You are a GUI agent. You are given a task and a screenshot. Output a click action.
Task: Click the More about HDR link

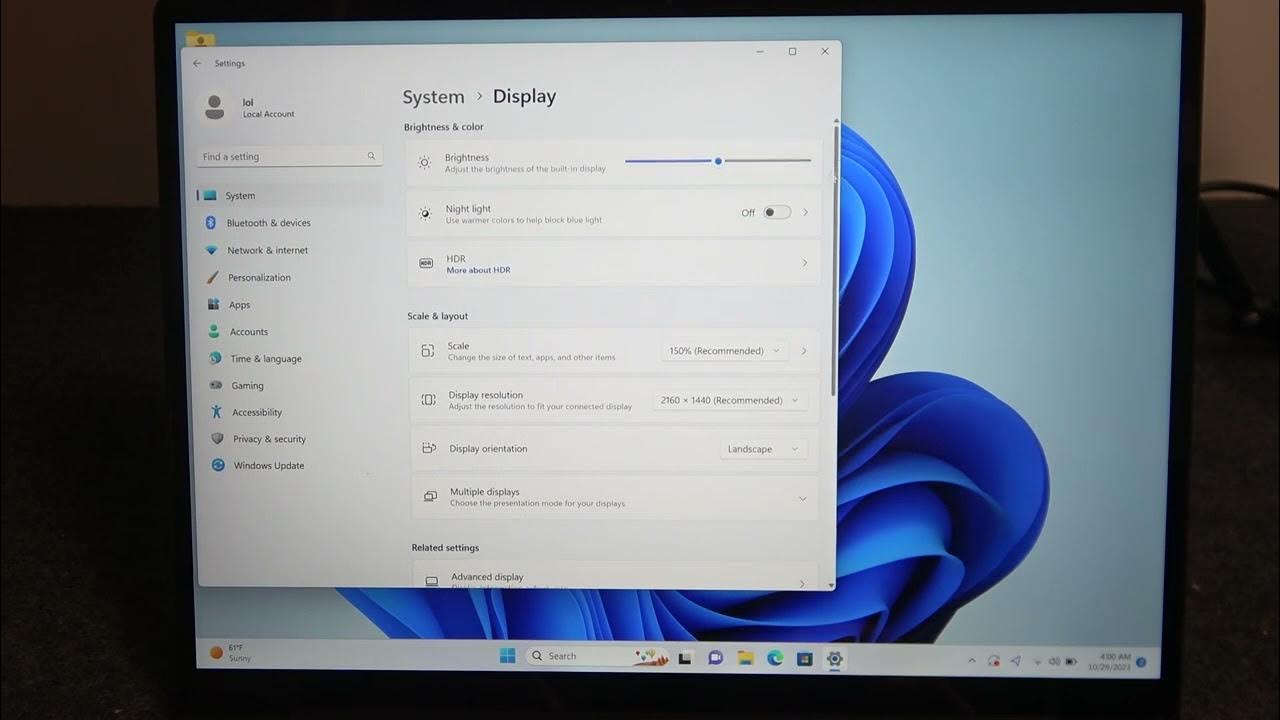tap(478, 270)
